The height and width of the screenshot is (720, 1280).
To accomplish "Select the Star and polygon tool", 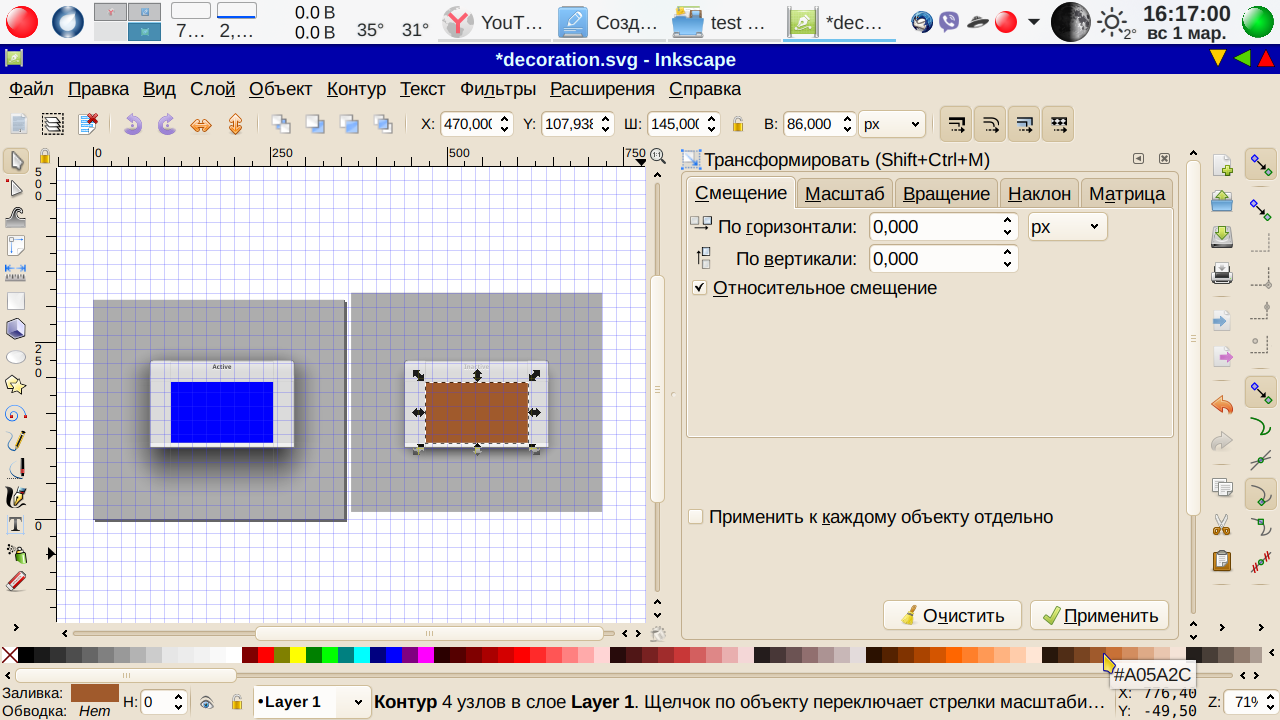I will [x=15, y=385].
